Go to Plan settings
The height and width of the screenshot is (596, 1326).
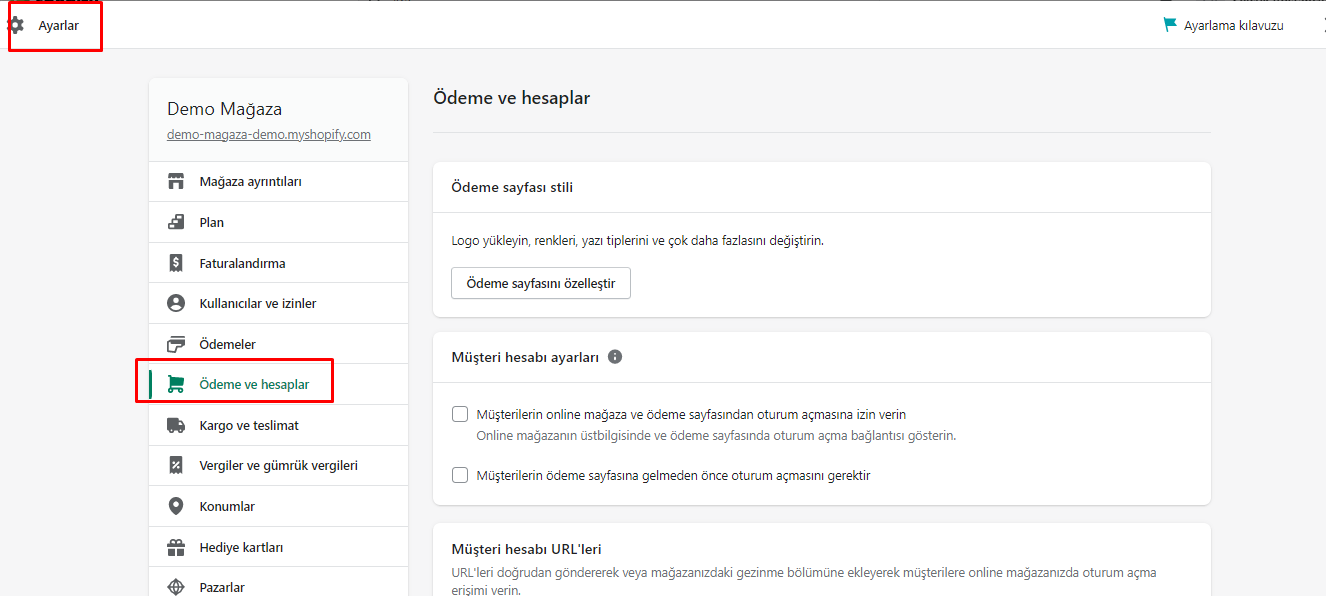[x=278, y=222]
